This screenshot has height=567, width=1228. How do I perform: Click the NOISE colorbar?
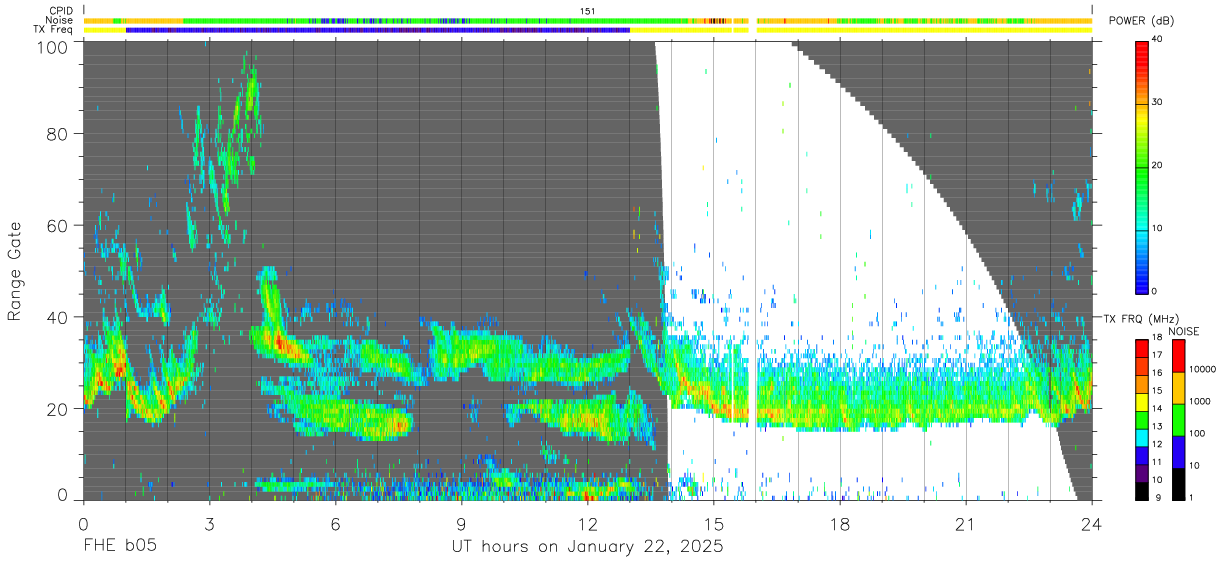1179,419
